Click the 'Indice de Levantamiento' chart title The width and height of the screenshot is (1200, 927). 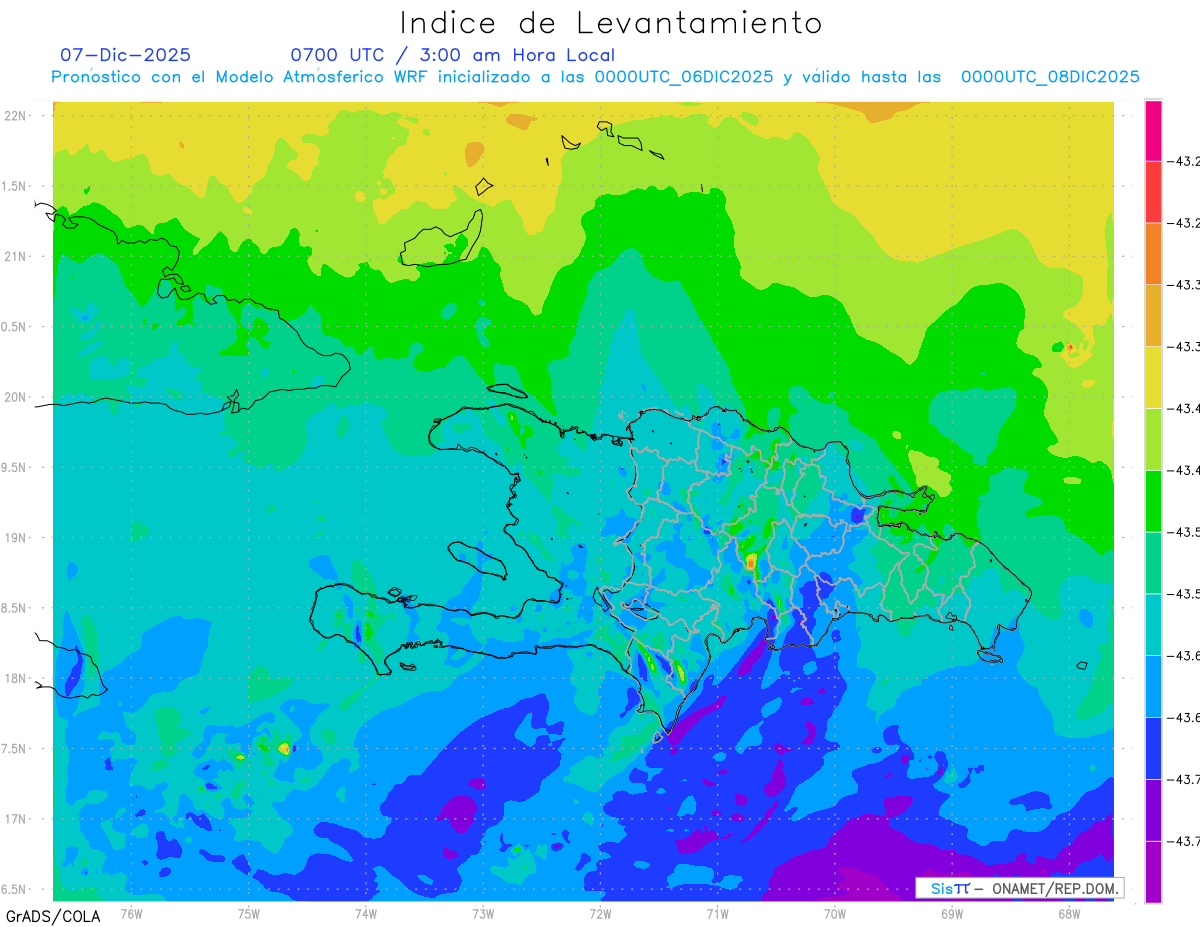click(611, 22)
